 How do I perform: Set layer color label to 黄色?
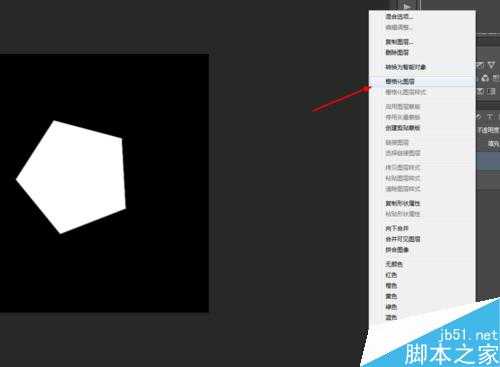[x=391, y=296]
